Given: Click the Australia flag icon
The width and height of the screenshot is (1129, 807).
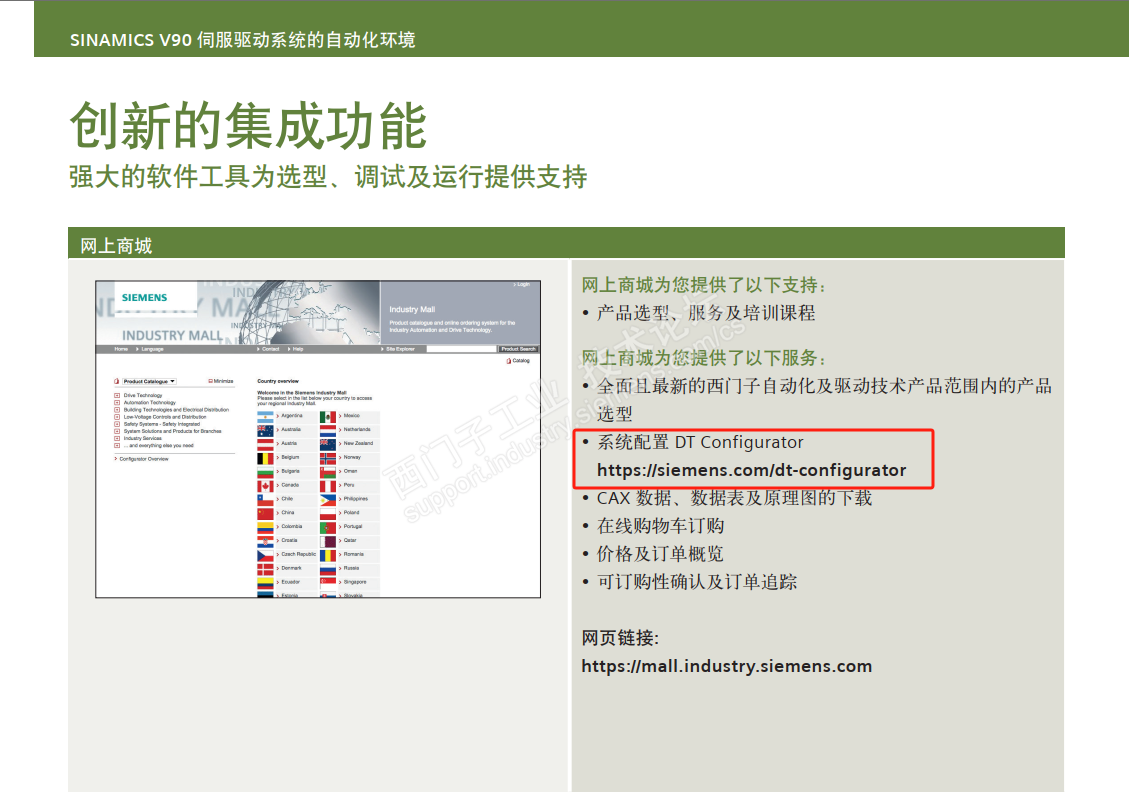Looking at the screenshot, I should click(265, 430).
